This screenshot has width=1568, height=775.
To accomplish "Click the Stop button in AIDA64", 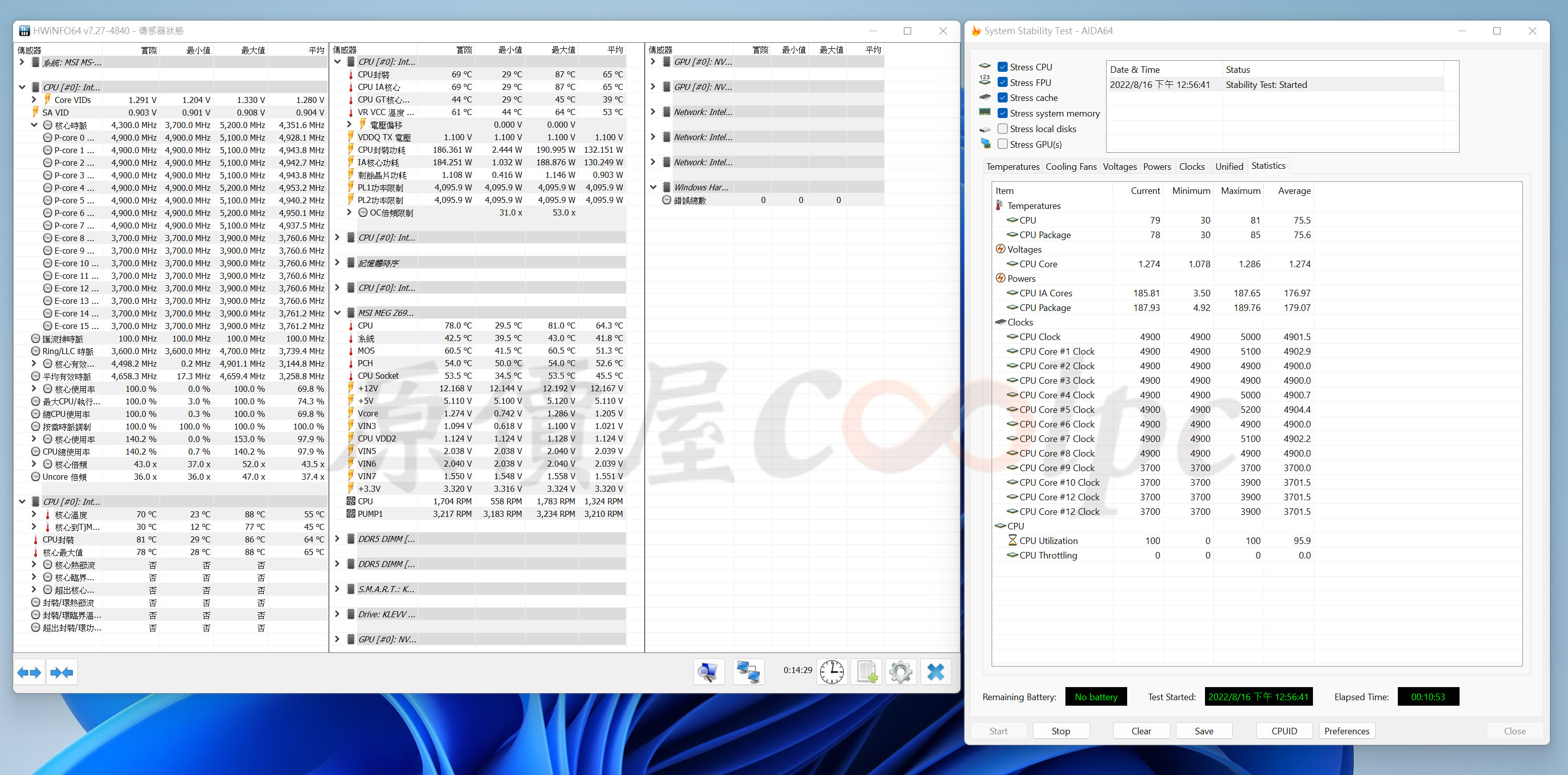I will tap(1060, 731).
